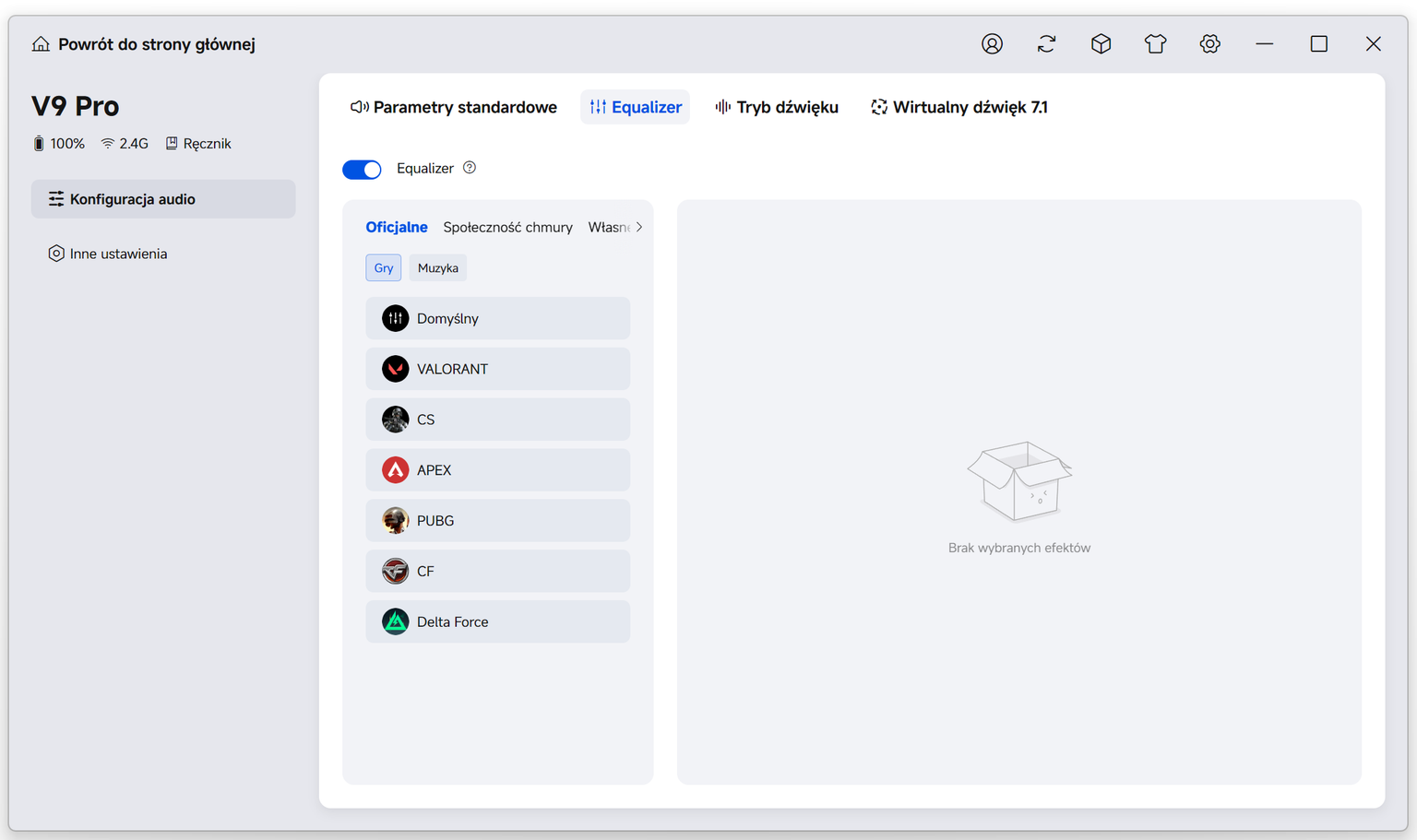Click the CF game icon
This screenshot has height=840, width=1417.
coord(395,572)
